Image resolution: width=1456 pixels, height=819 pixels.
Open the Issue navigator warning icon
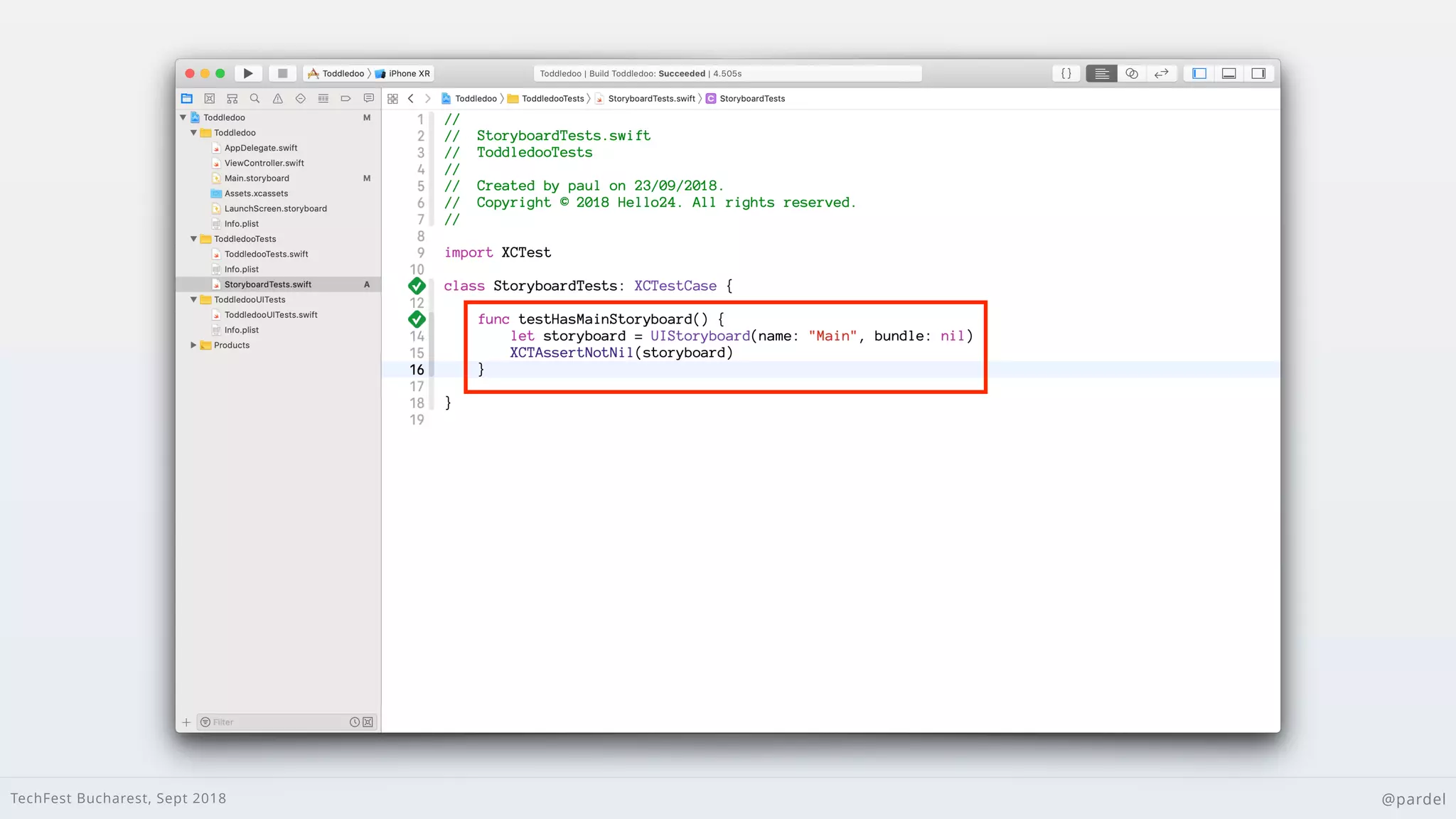[x=278, y=99]
